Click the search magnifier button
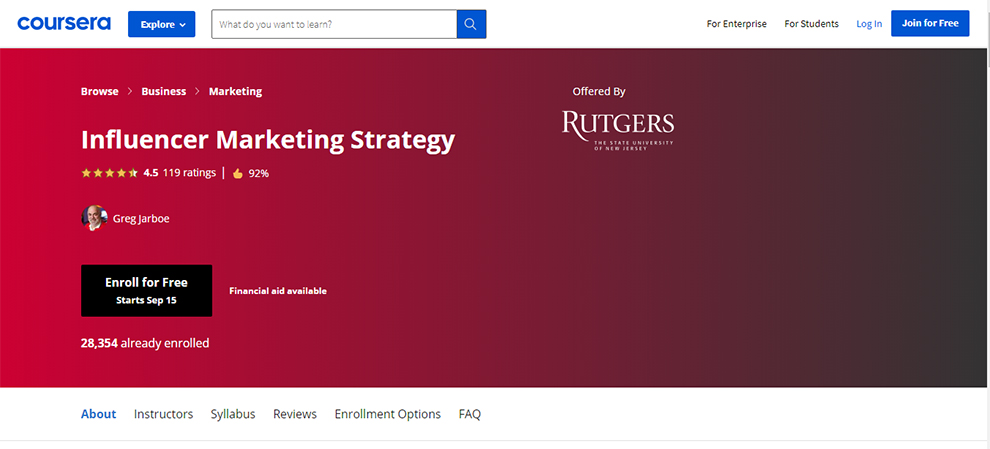The width and height of the screenshot is (990, 449). (471, 24)
